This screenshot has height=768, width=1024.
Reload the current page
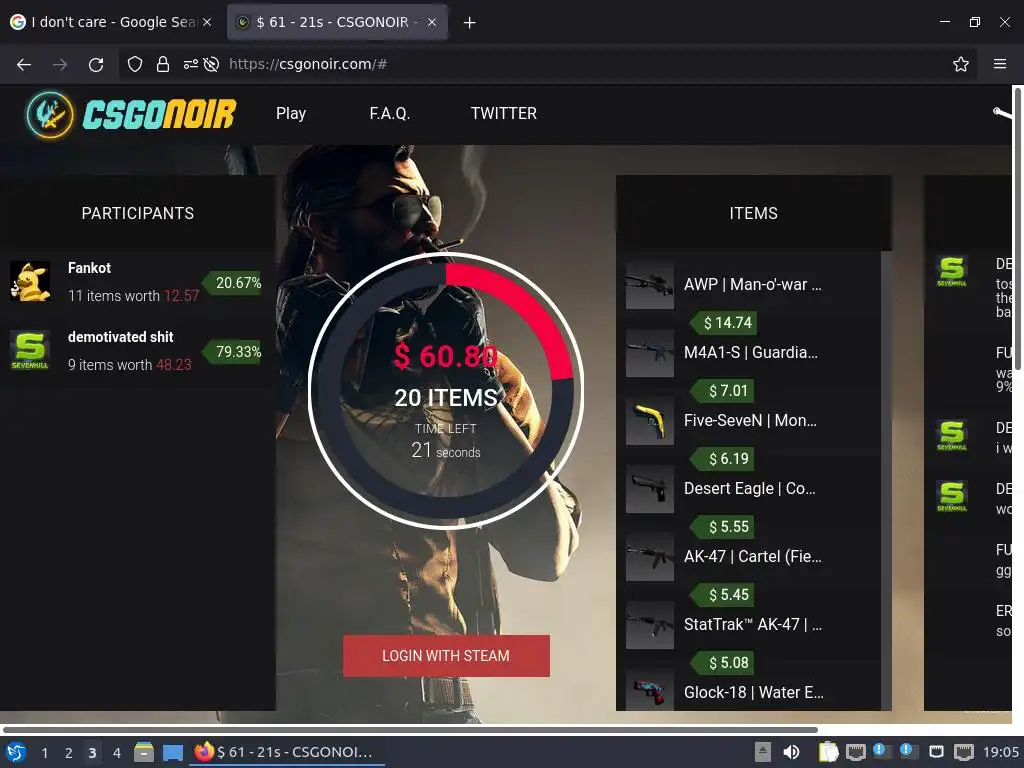[x=96, y=64]
